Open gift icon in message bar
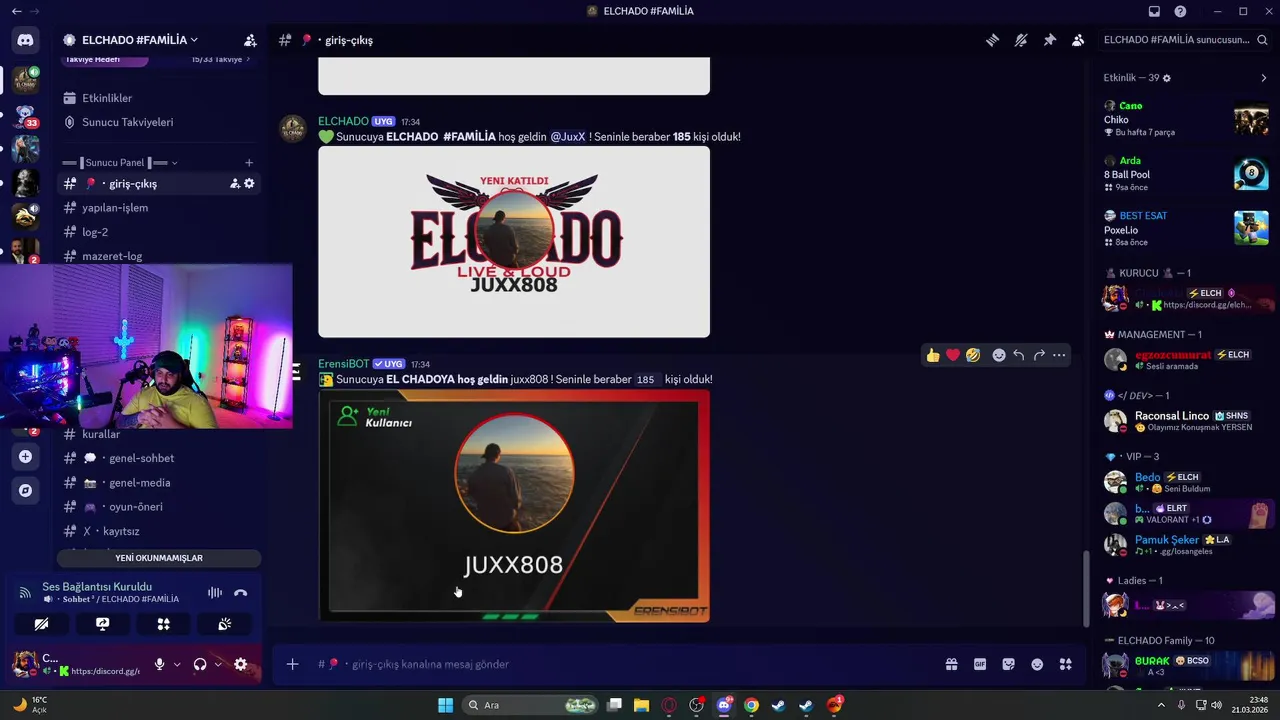1280x720 pixels. 951,664
